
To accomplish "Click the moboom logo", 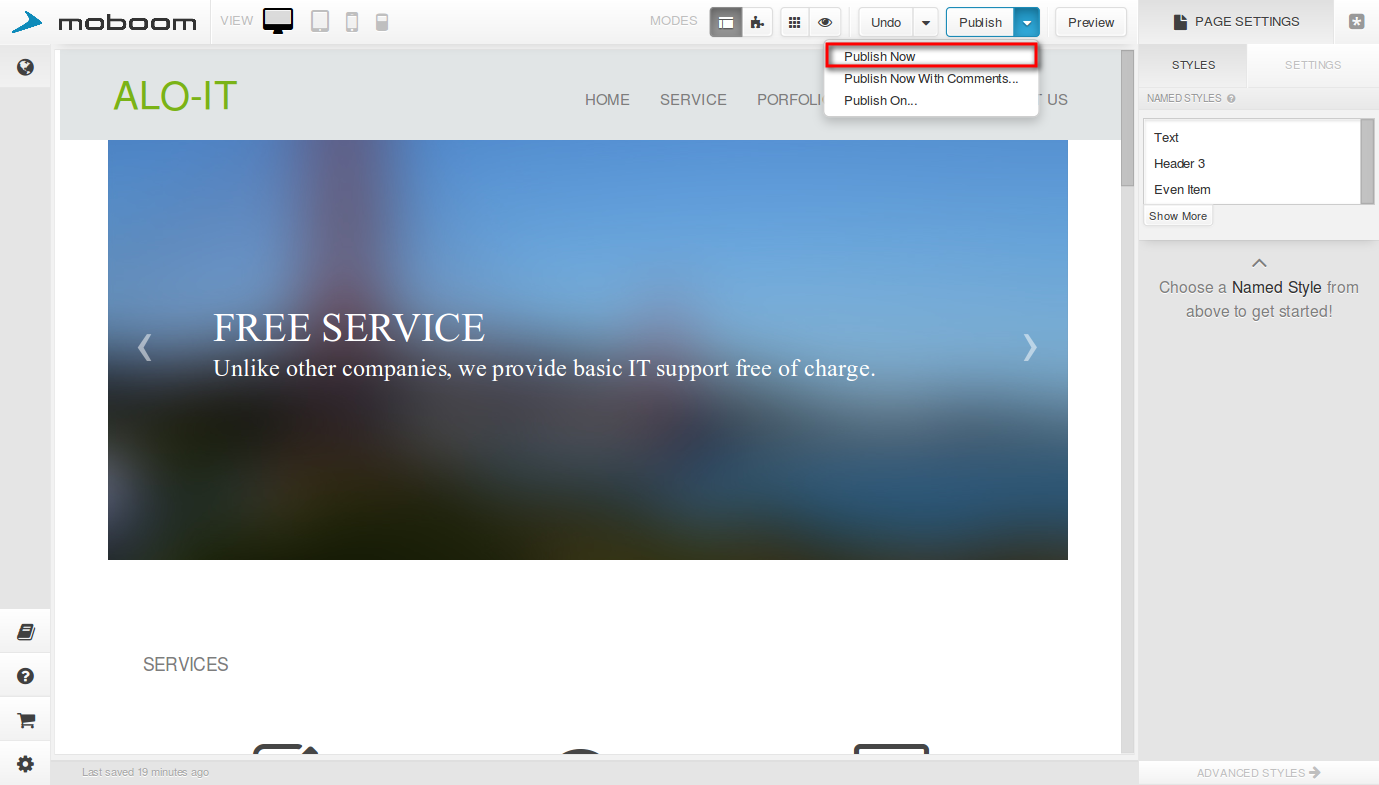I will [x=104, y=22].
